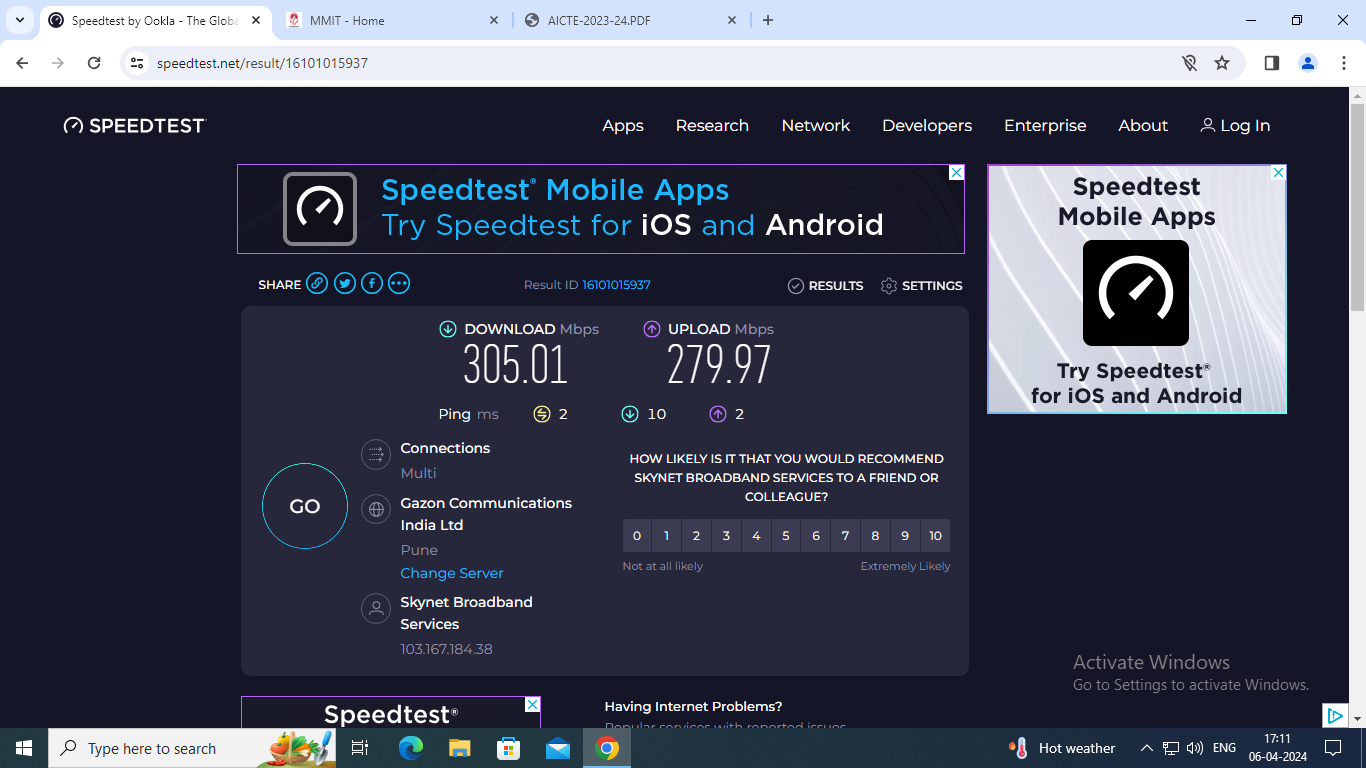Open the Network menu item
The width and height of the screenshot is (1366, 768).
coord(815,125)
